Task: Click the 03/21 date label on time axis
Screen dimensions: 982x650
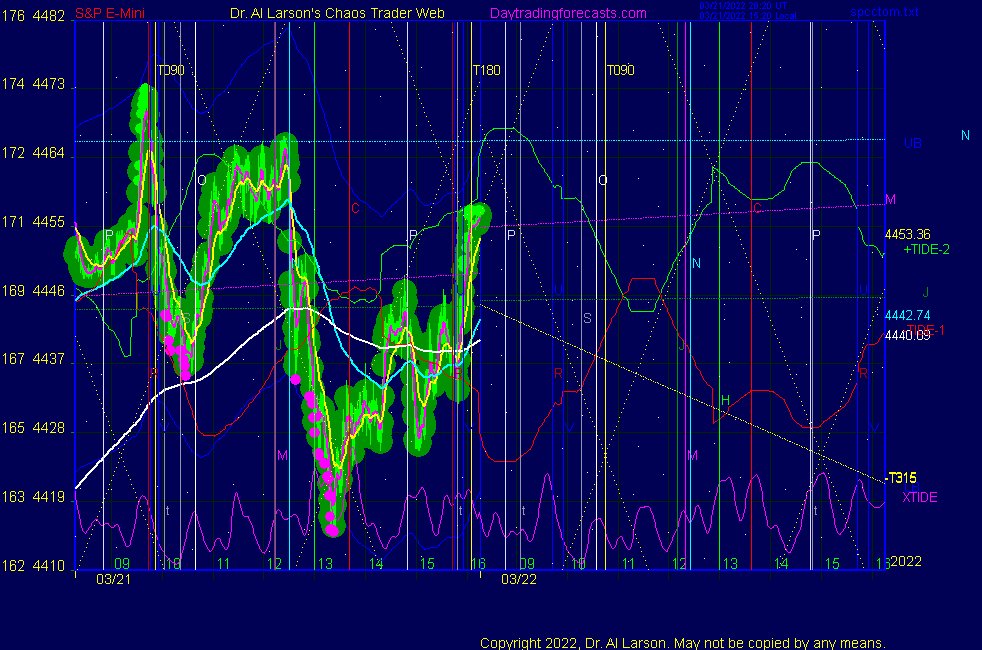Action: pos(113,579)
